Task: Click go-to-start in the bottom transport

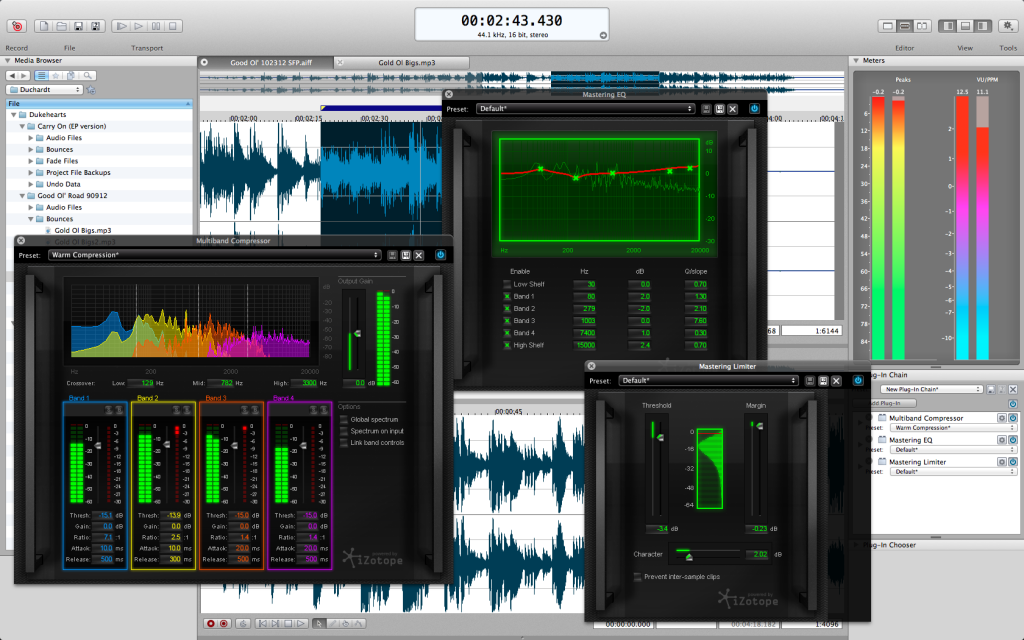Action: [262, 624]
